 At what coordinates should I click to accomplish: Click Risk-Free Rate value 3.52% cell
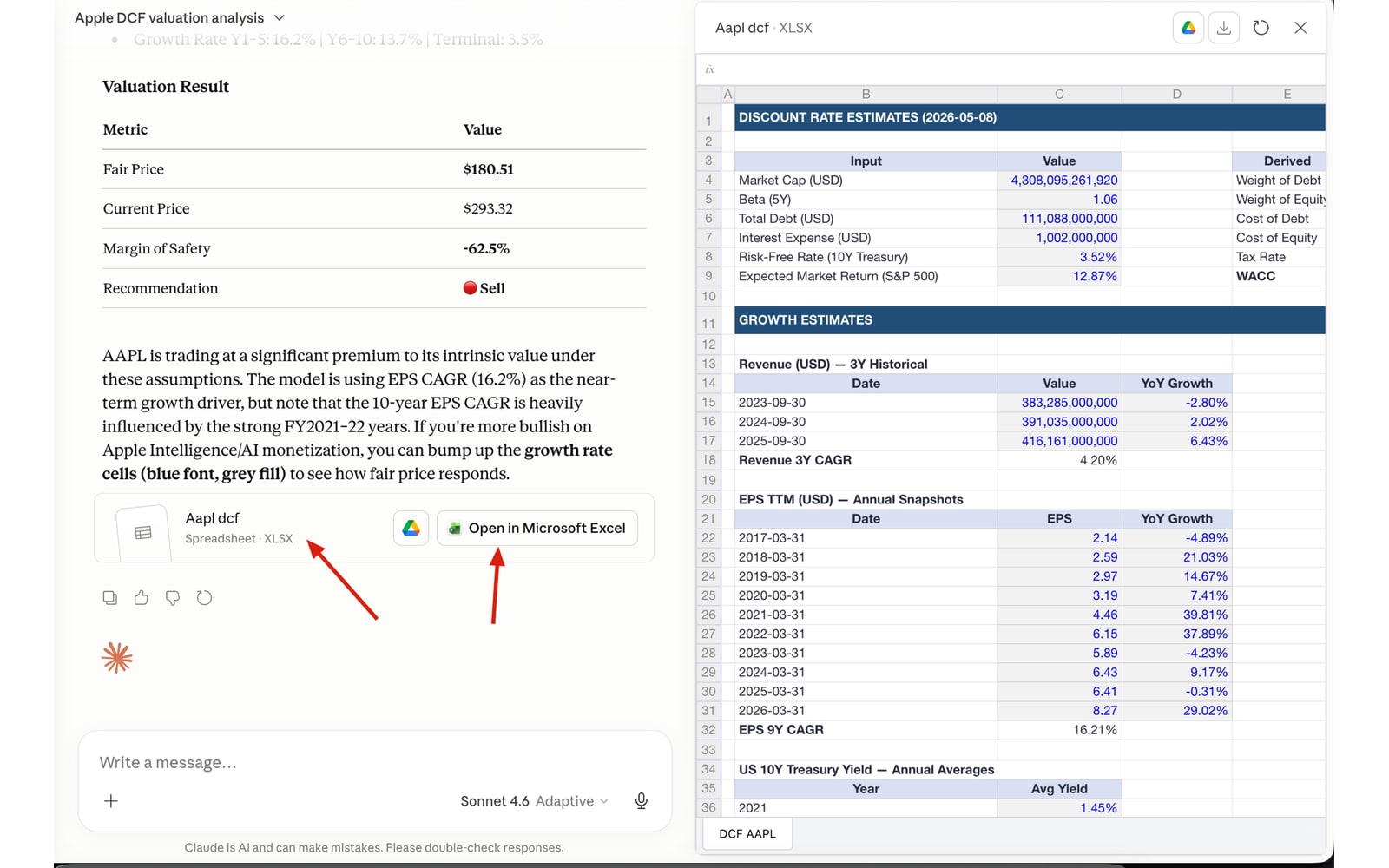[x=1059, y=257]
